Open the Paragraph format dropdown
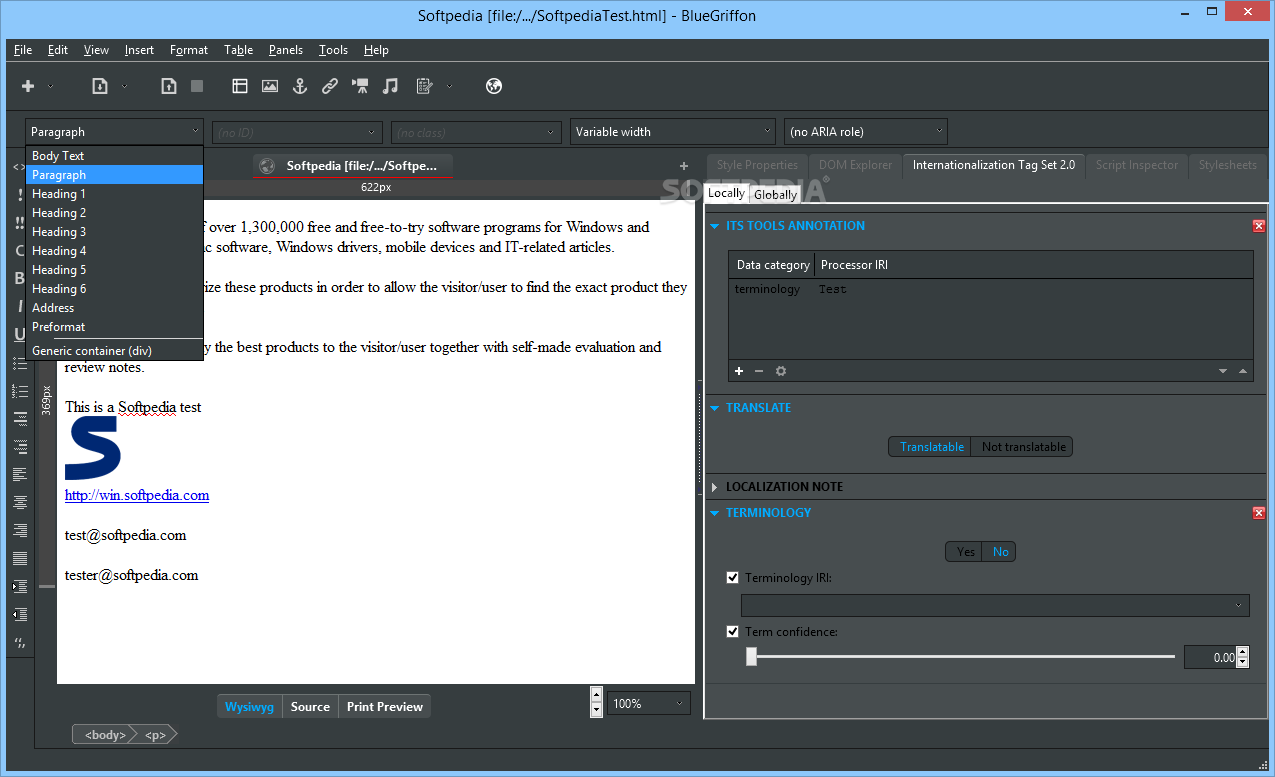 click(115, 132)
